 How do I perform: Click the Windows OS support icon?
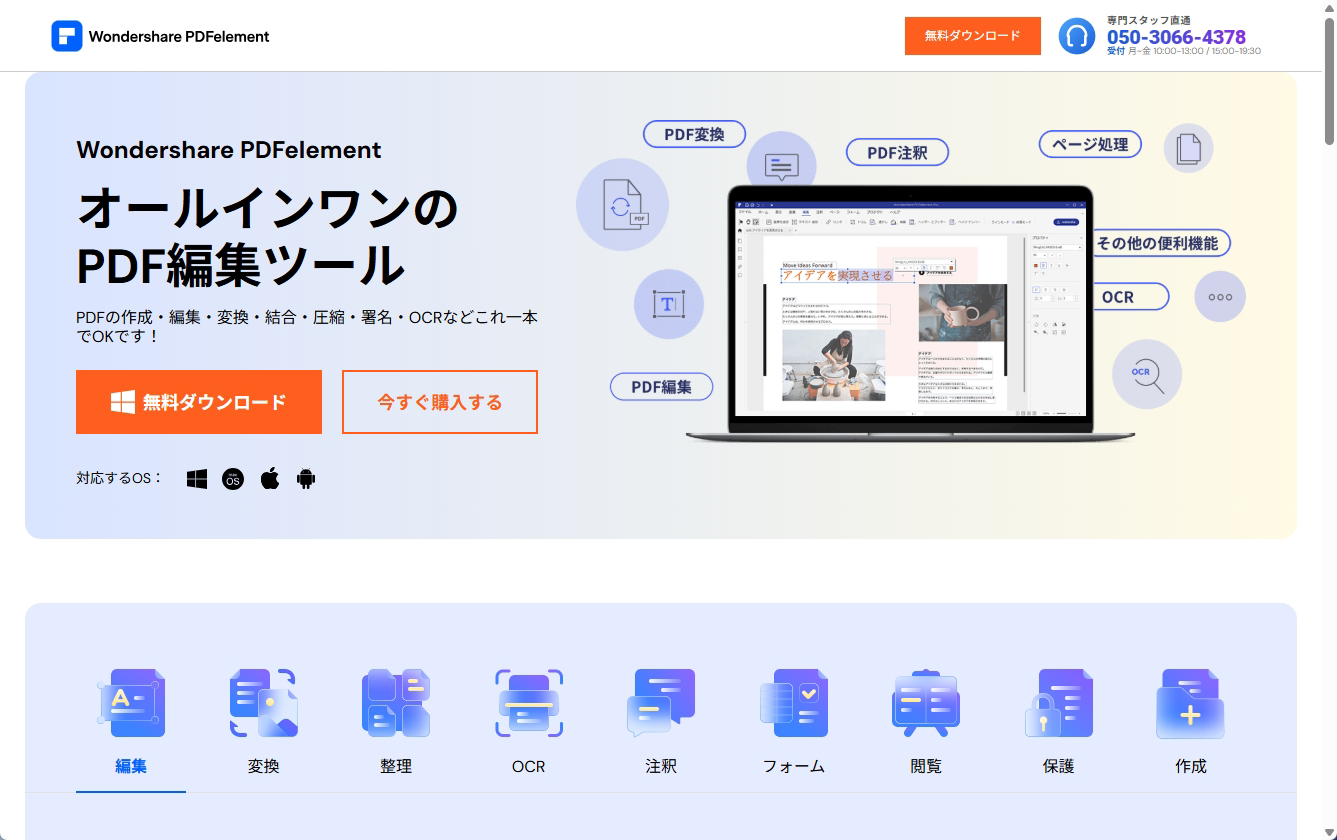pos(197,479)
